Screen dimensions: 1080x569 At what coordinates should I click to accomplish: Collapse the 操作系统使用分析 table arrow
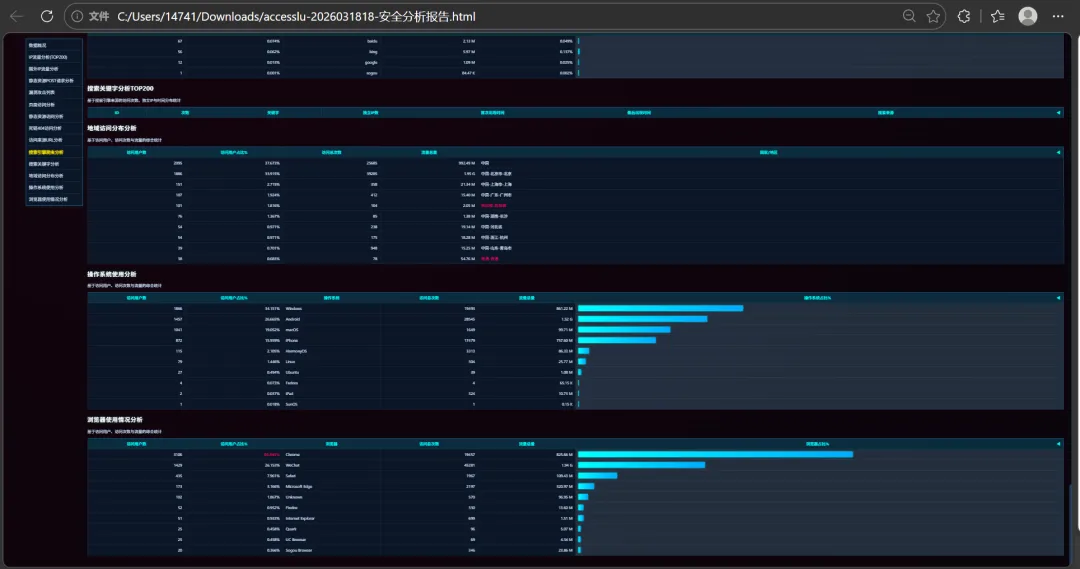pos(1058,298)
